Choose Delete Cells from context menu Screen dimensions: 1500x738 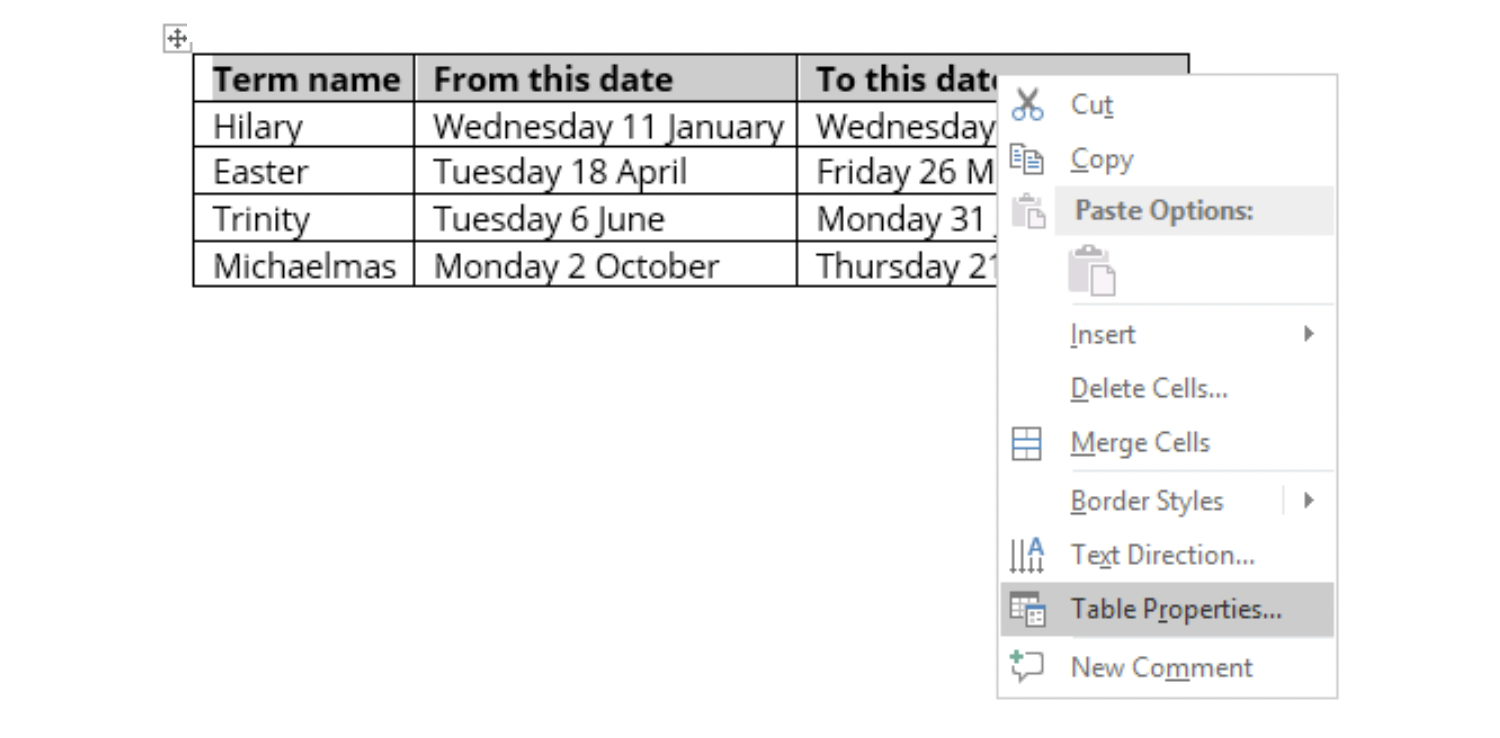click(x=1167, y=388)
